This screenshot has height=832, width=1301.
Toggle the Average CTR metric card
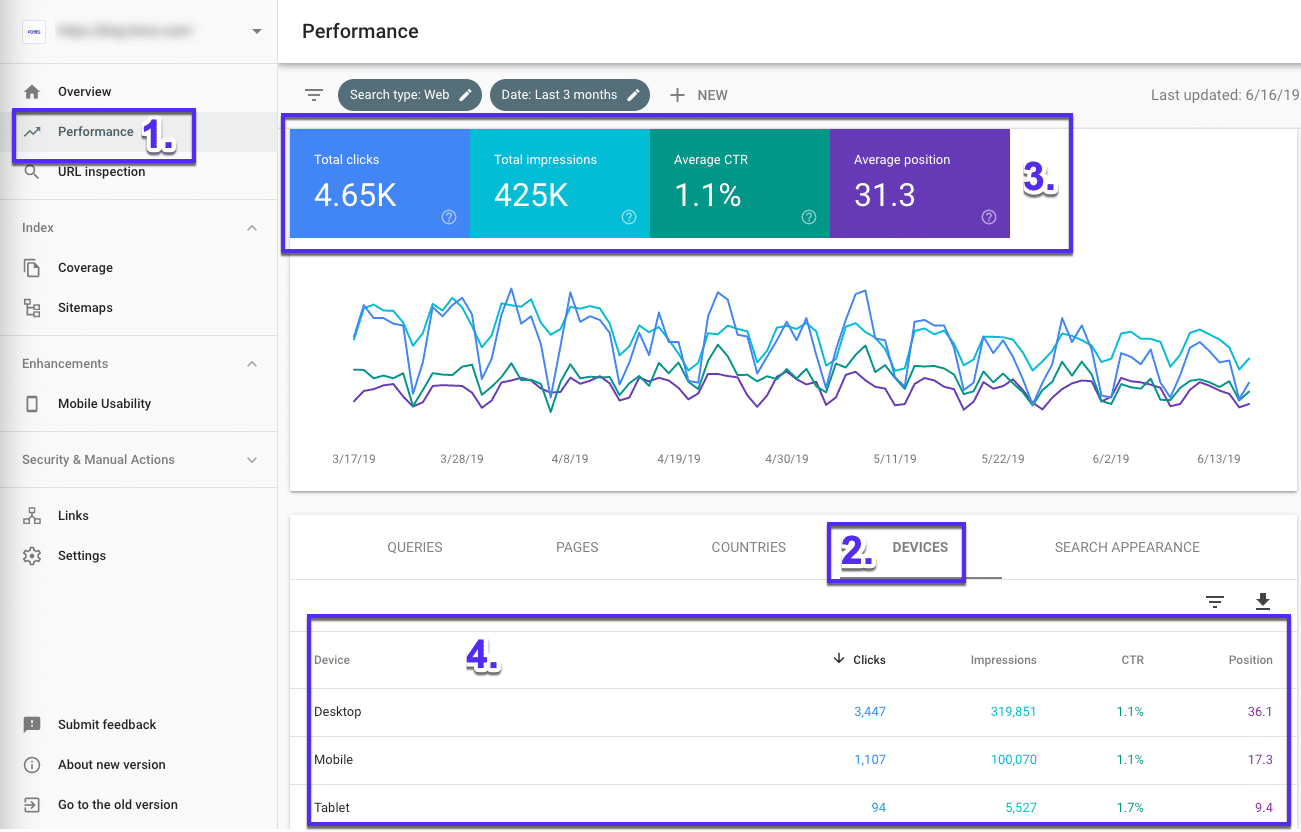coord(740,183)
